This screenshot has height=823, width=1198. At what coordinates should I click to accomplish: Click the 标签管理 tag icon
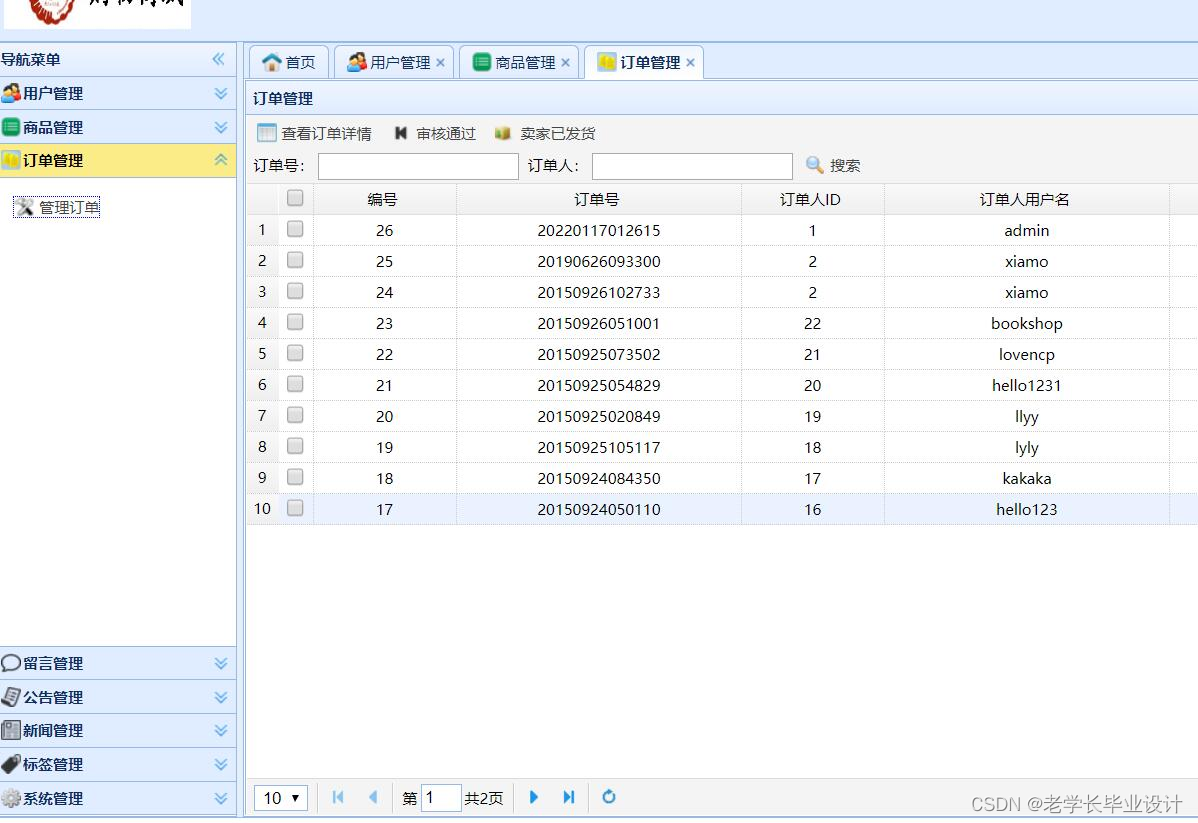click(x=11, y=763)
